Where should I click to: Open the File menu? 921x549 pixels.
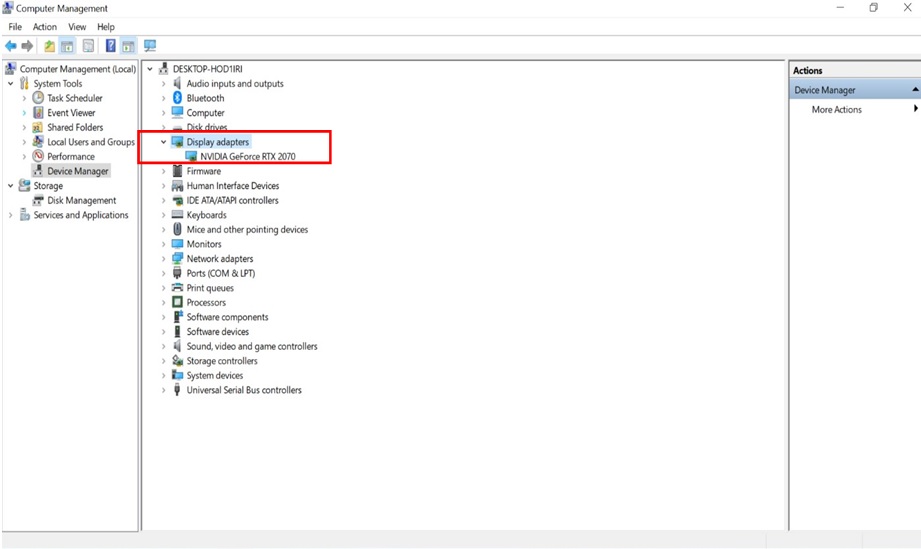(x=15, y=27)
